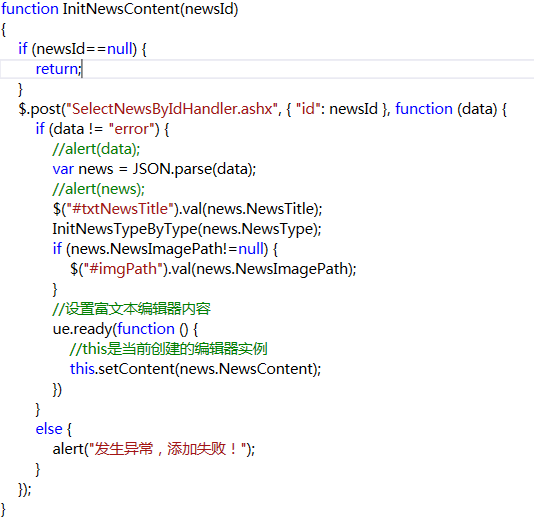The height and width of the screenshot is (517, 534).
Task: Click the comment //alert(data);
Action: point(96,149)
